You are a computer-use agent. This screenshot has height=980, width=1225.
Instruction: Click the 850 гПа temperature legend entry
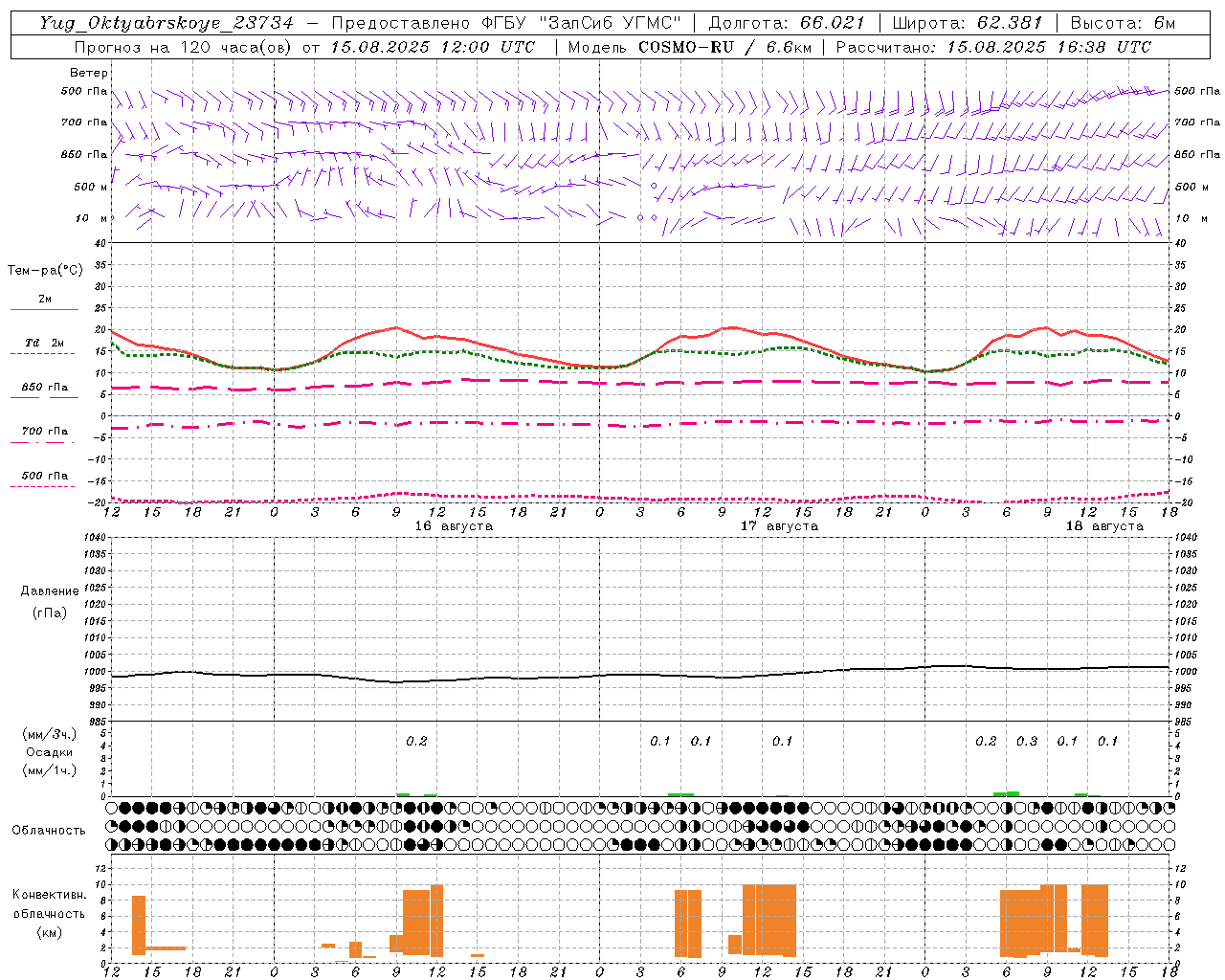click(x=45, y=388)
